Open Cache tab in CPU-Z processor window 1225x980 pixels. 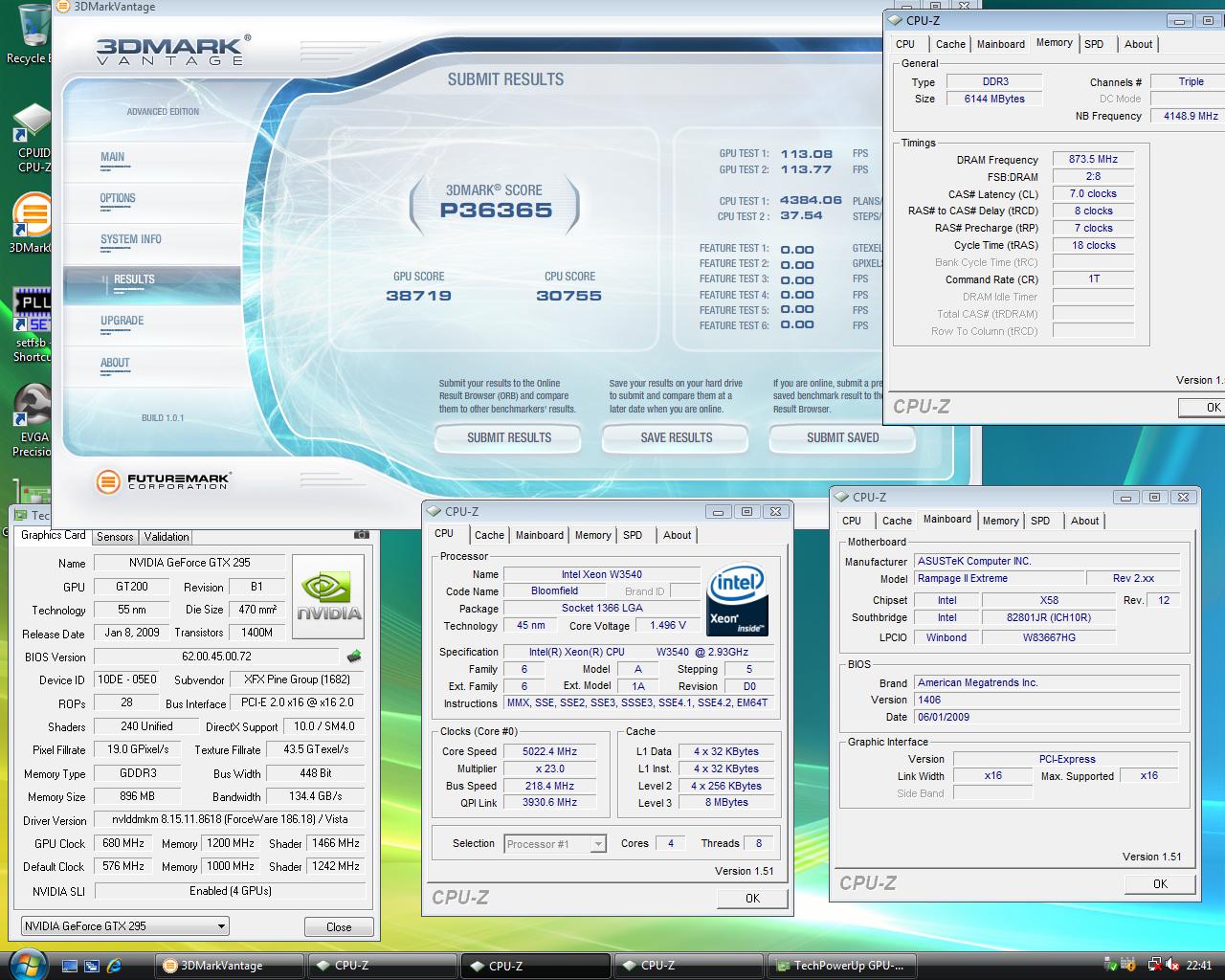489,535
